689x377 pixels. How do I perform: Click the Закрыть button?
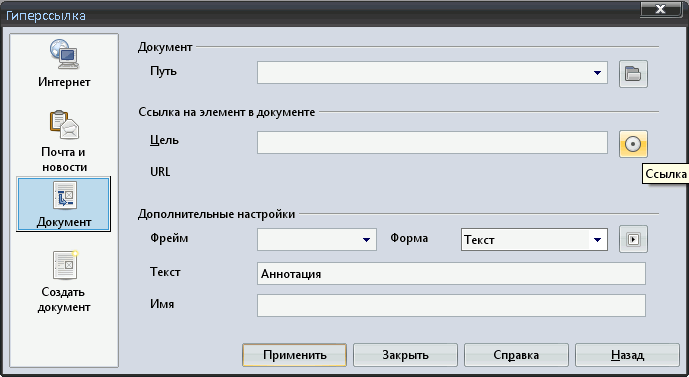(x=405, y=355)
